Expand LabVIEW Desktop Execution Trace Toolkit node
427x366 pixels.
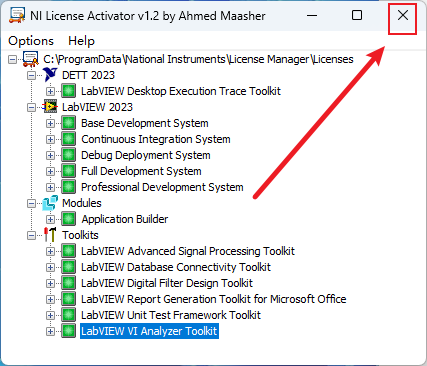(x=50, y=91)
